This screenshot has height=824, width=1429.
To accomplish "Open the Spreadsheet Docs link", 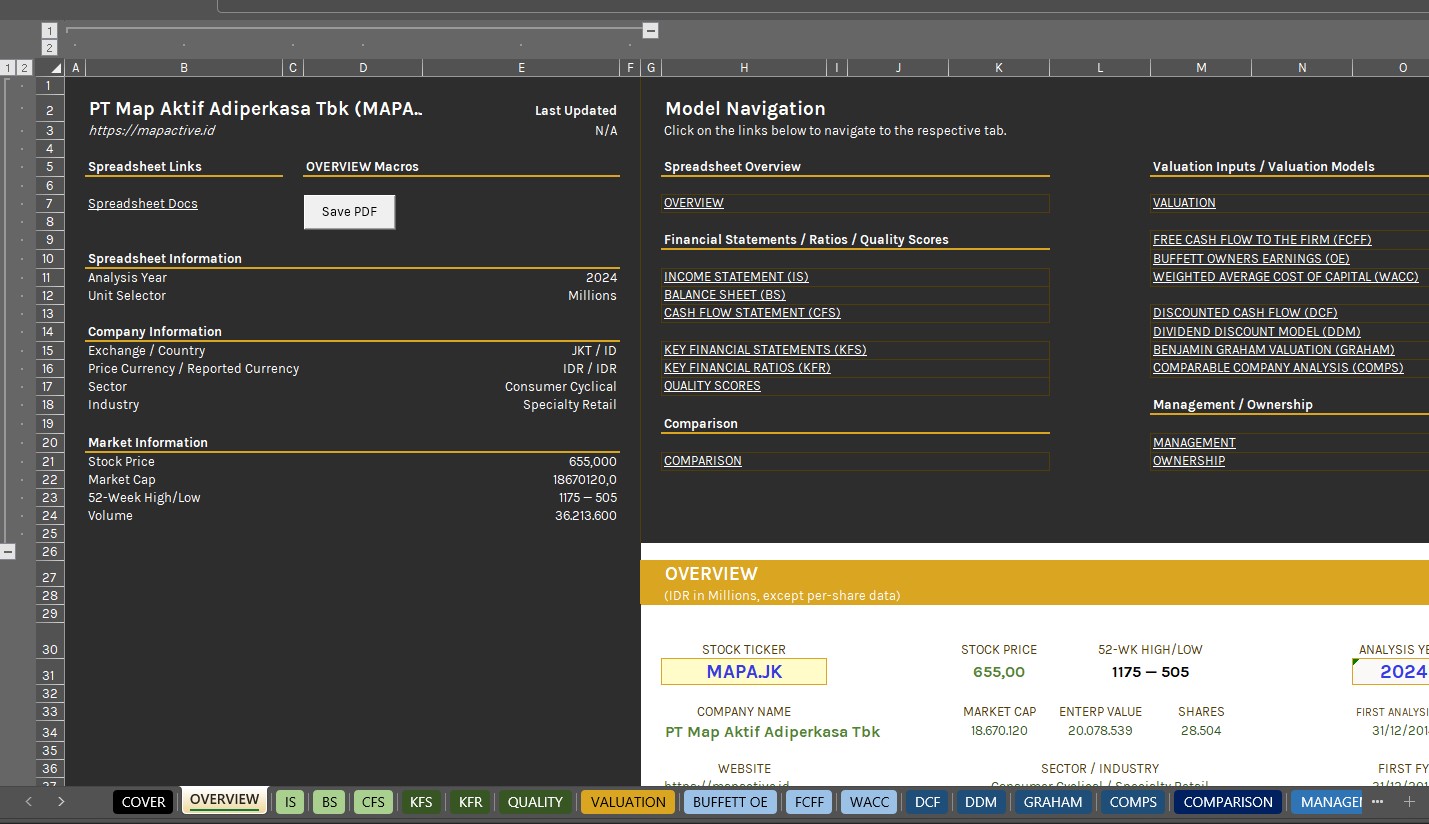I will [x=142, y=202].
